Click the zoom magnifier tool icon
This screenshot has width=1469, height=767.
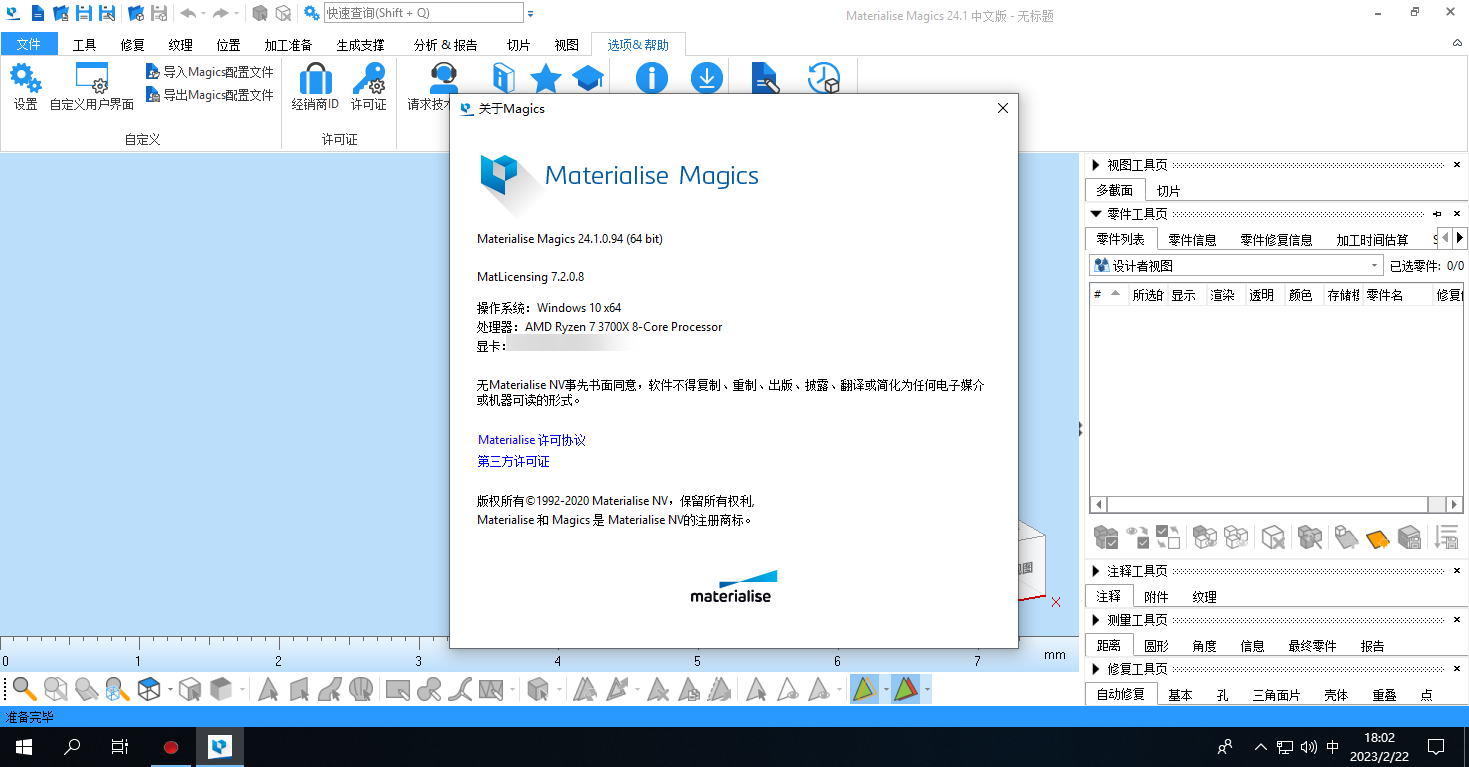pos(24,689)
